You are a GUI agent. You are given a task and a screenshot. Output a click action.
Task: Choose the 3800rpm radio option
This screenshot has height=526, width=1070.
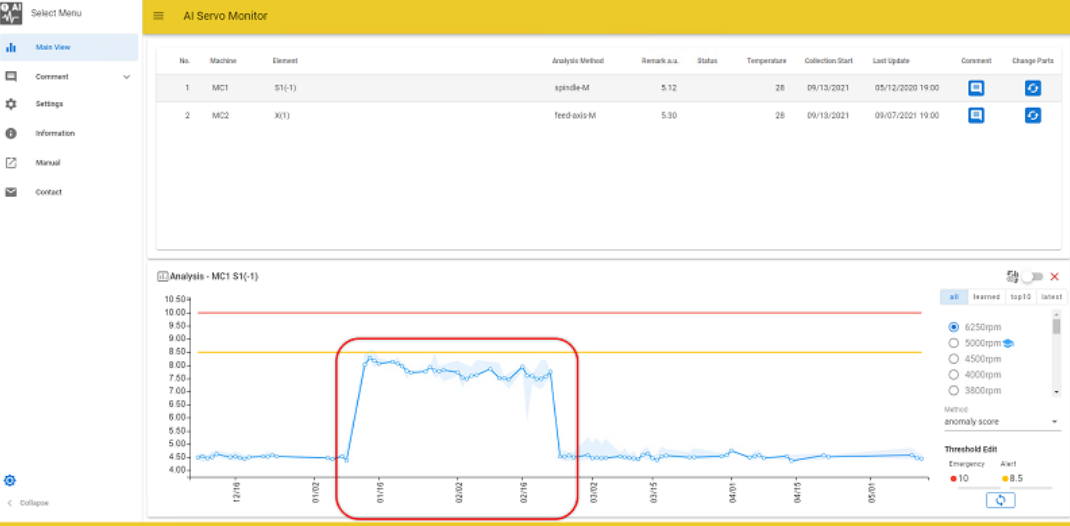pos(953,391)
